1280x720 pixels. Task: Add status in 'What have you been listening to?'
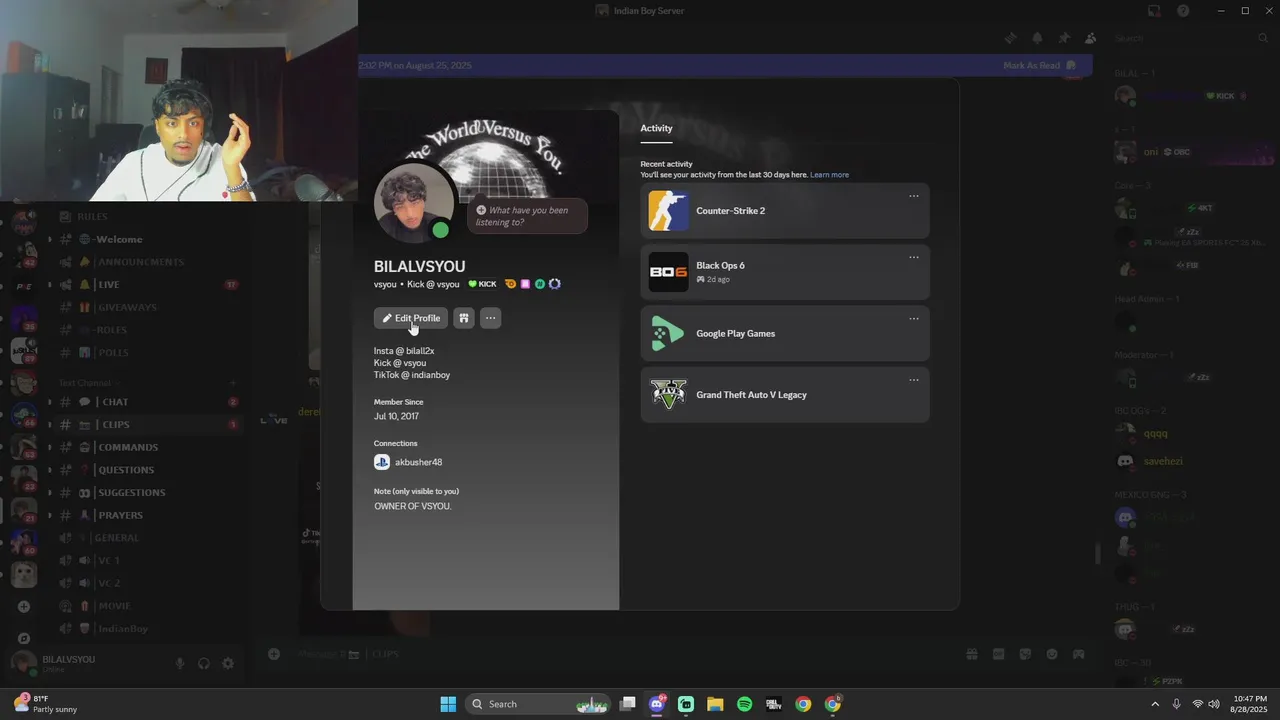tap(528, 216)
